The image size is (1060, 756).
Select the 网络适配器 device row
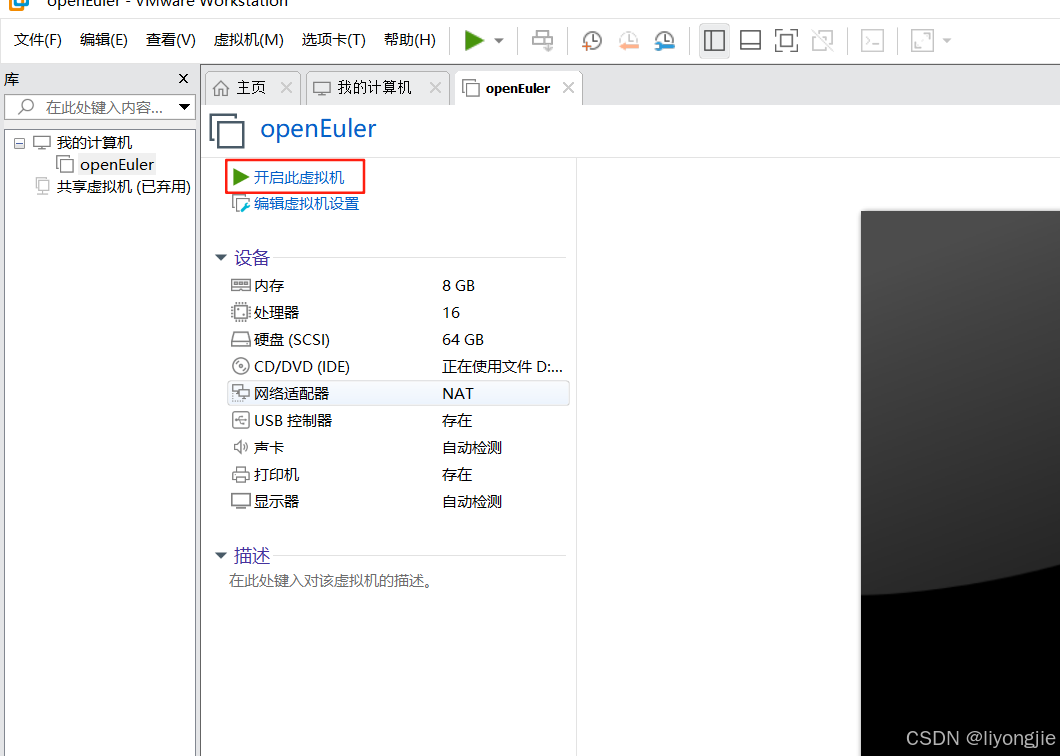tap(398, 394)
